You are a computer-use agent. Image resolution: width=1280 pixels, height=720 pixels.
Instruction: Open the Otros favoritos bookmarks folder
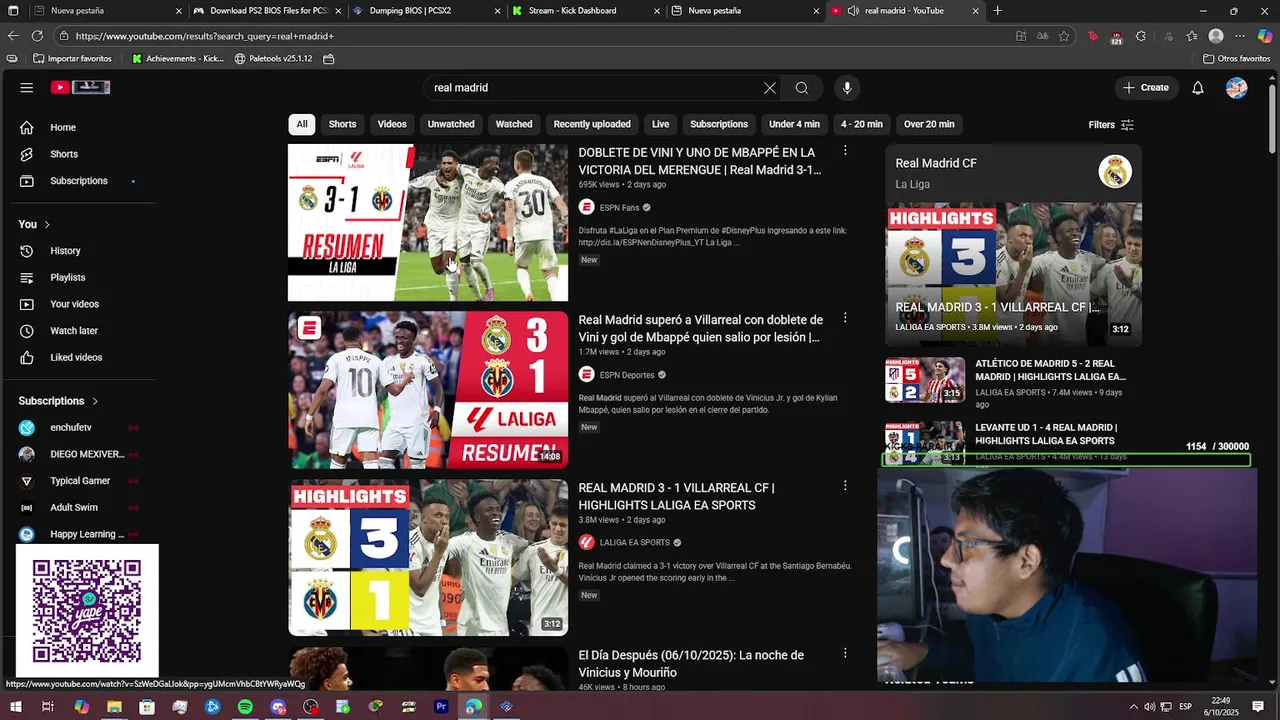pos(1238,59)
